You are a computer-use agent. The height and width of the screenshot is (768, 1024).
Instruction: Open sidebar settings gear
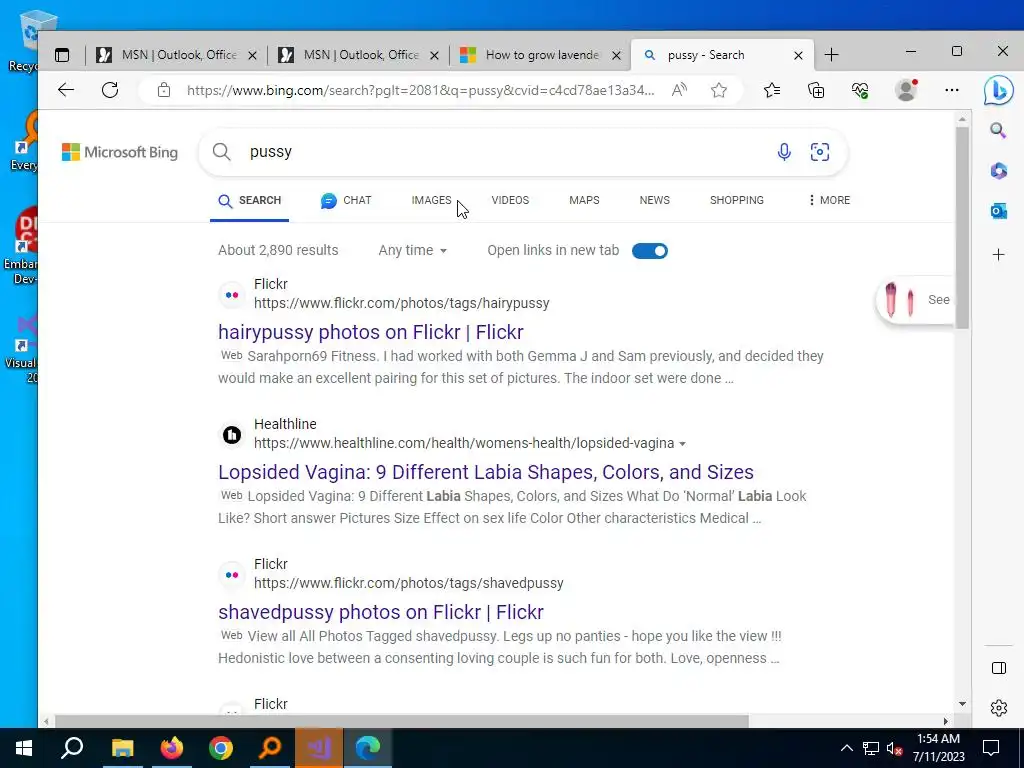[999, 708]
